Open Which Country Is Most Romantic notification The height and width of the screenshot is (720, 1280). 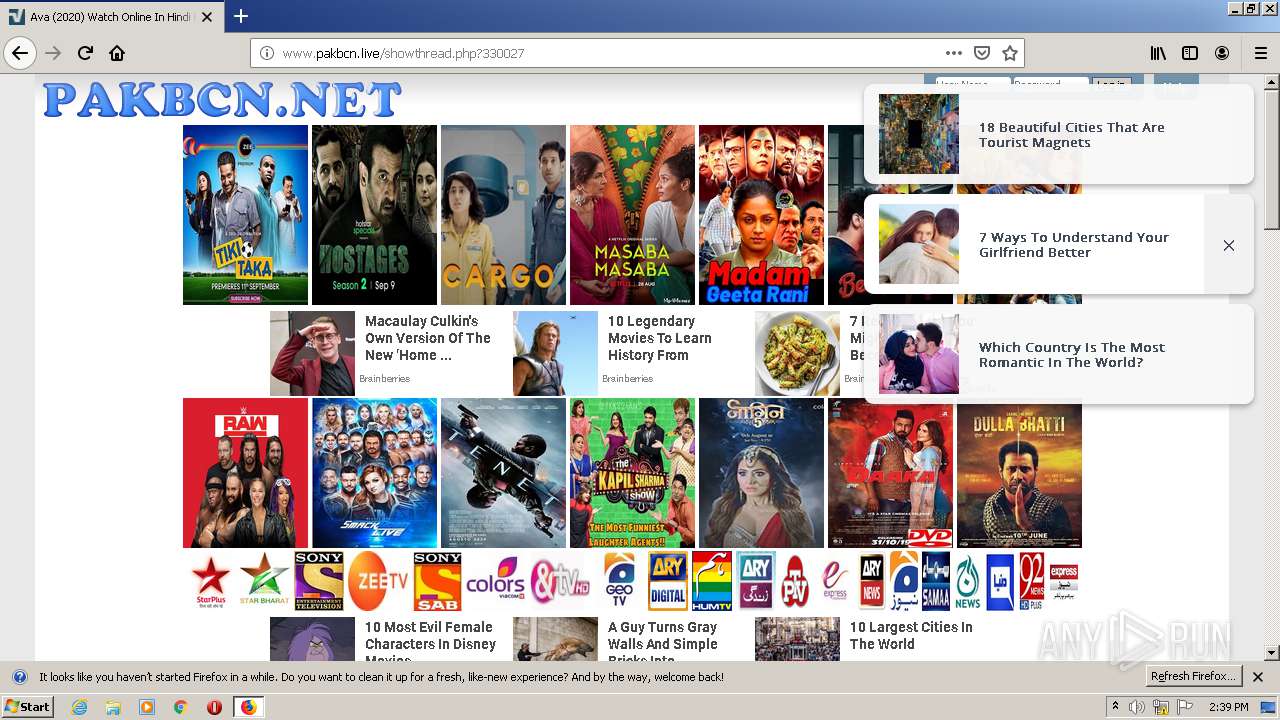[1058, 354]
